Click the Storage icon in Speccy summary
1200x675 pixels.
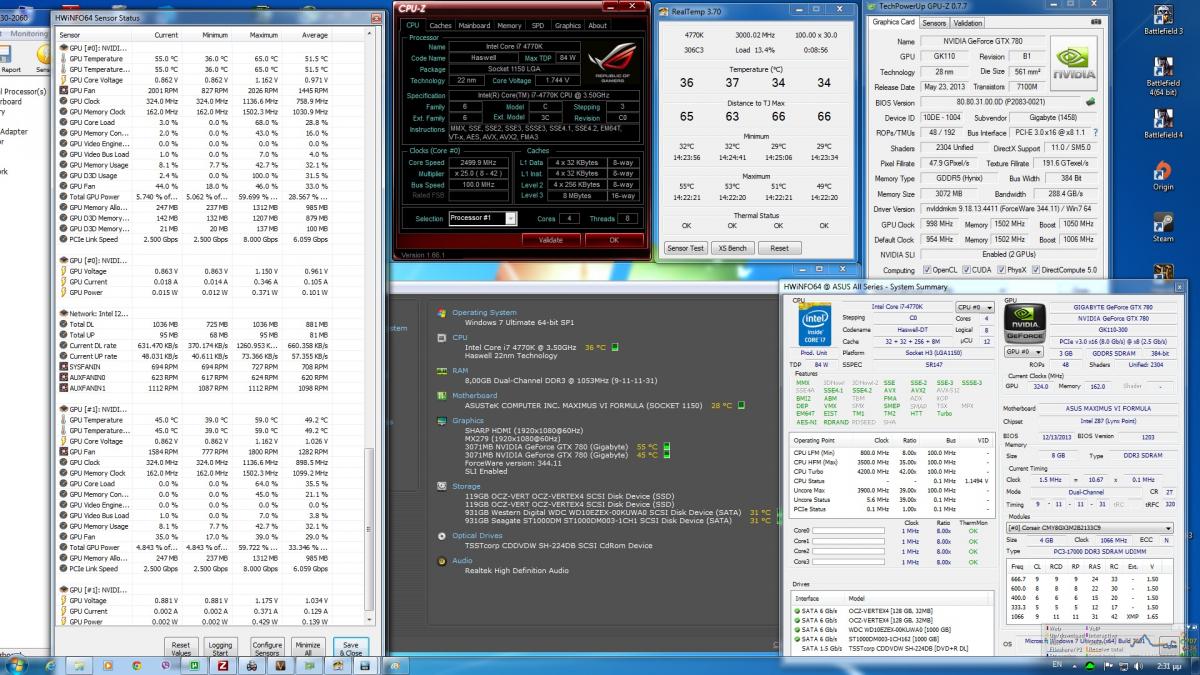[442, 487]
